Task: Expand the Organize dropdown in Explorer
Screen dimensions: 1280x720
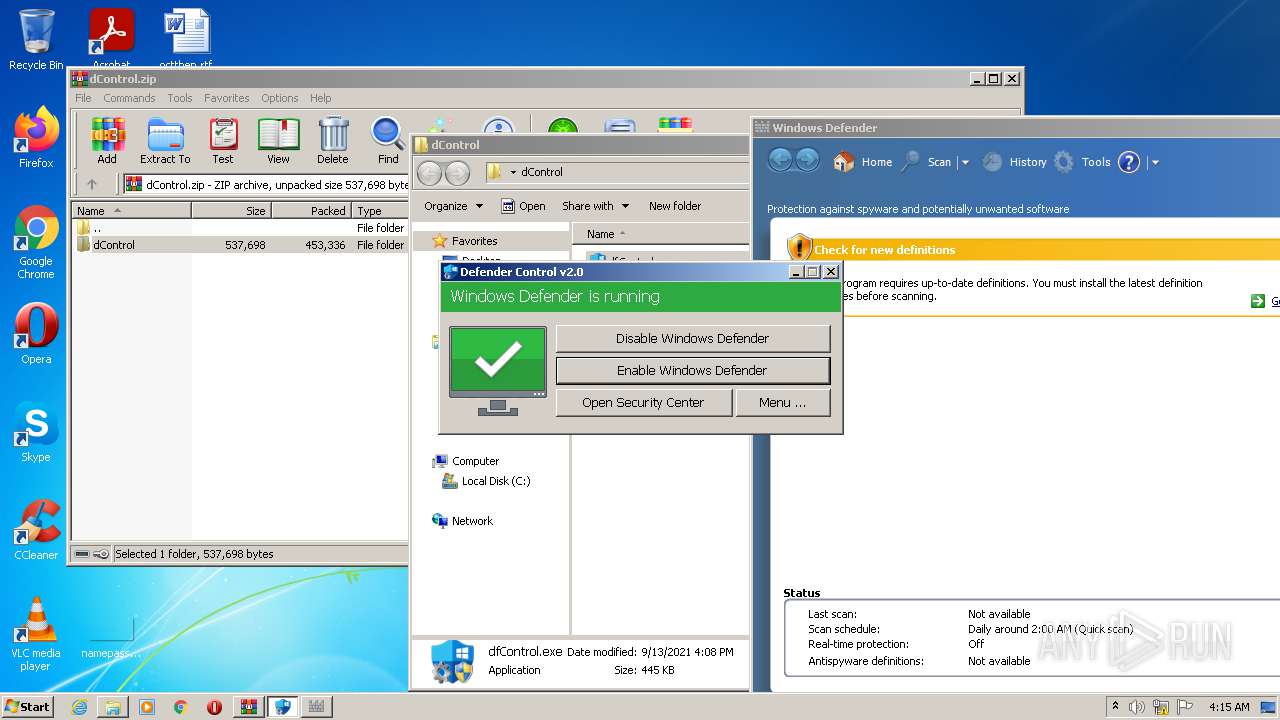Action: [453, 206]
